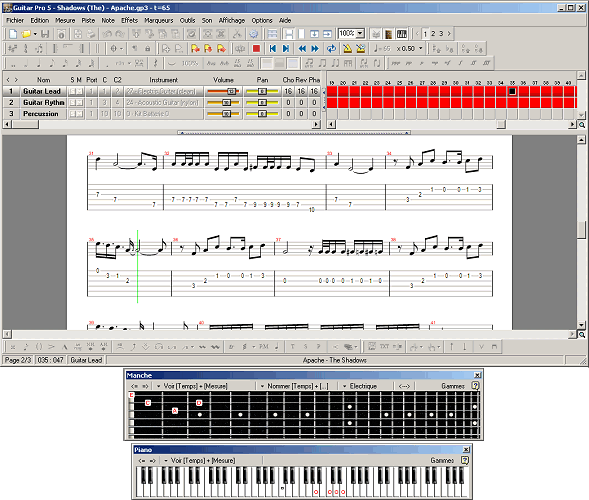This screenshot has width=589, height=500.
Task: Apply the 8va octave icon
Action: click(x=211, y=63)
